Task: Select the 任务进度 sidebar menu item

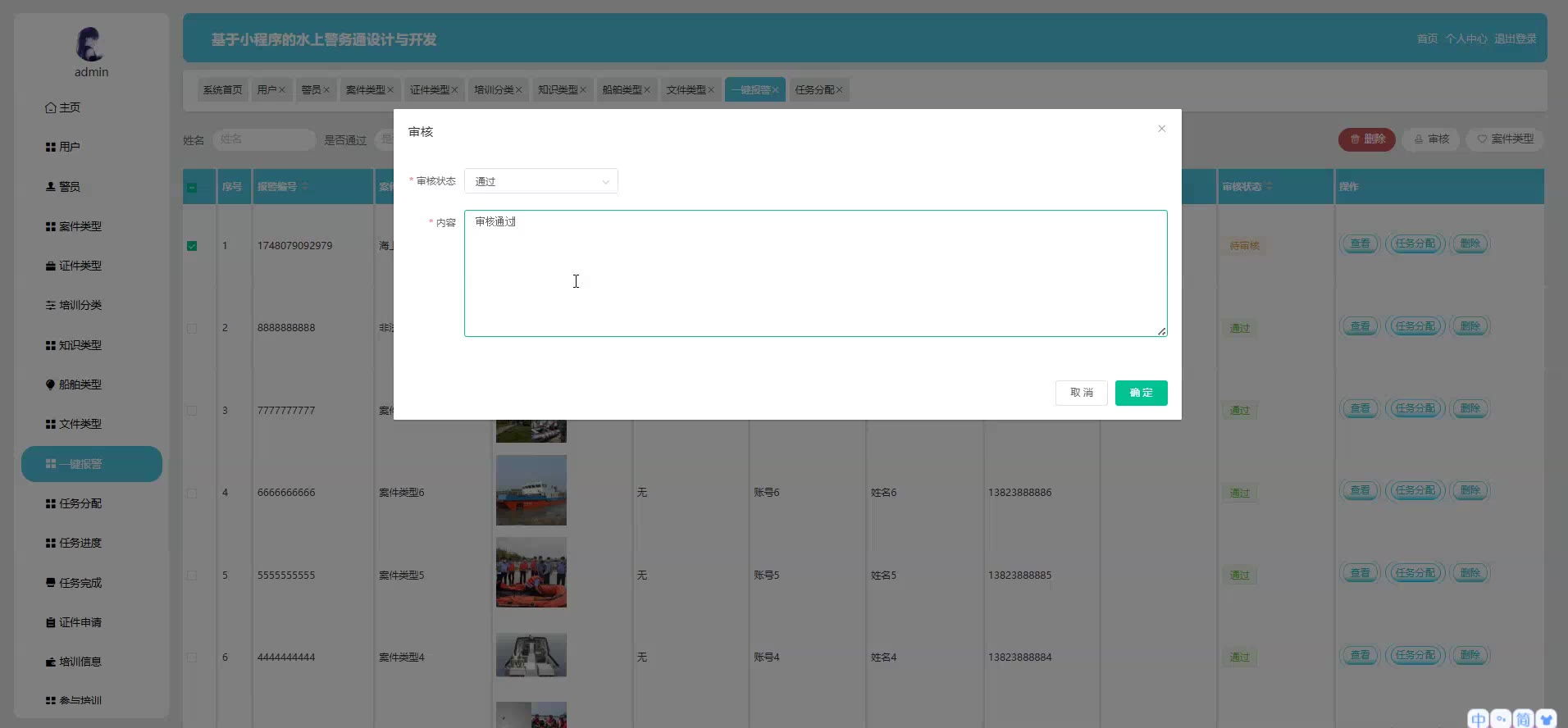Action: point(92,543)
